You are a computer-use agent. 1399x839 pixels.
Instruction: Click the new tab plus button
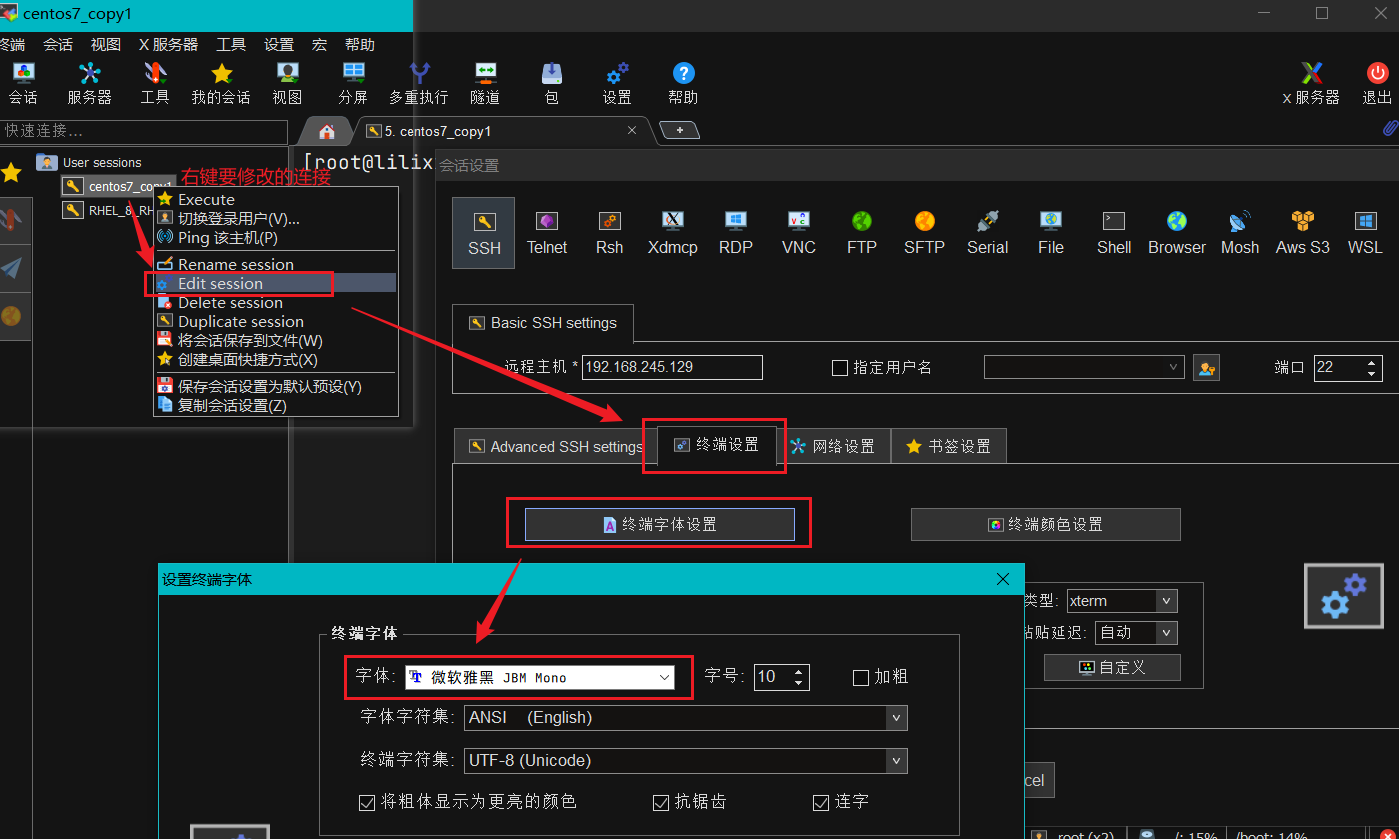click(680, 131)
